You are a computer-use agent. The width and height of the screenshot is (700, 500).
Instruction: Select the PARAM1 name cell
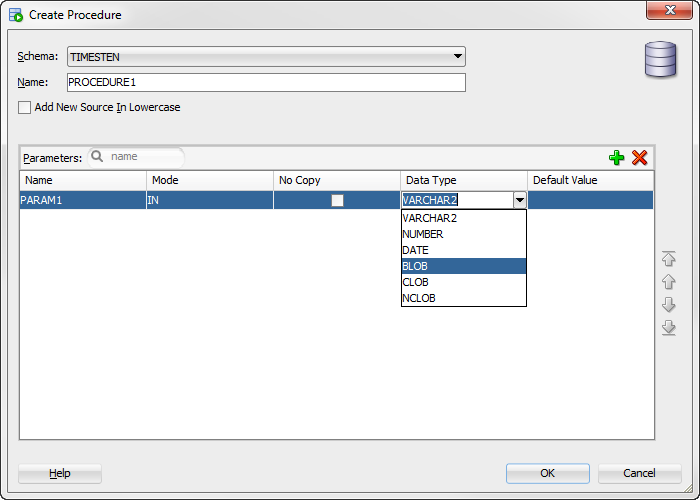click(83, 200)
